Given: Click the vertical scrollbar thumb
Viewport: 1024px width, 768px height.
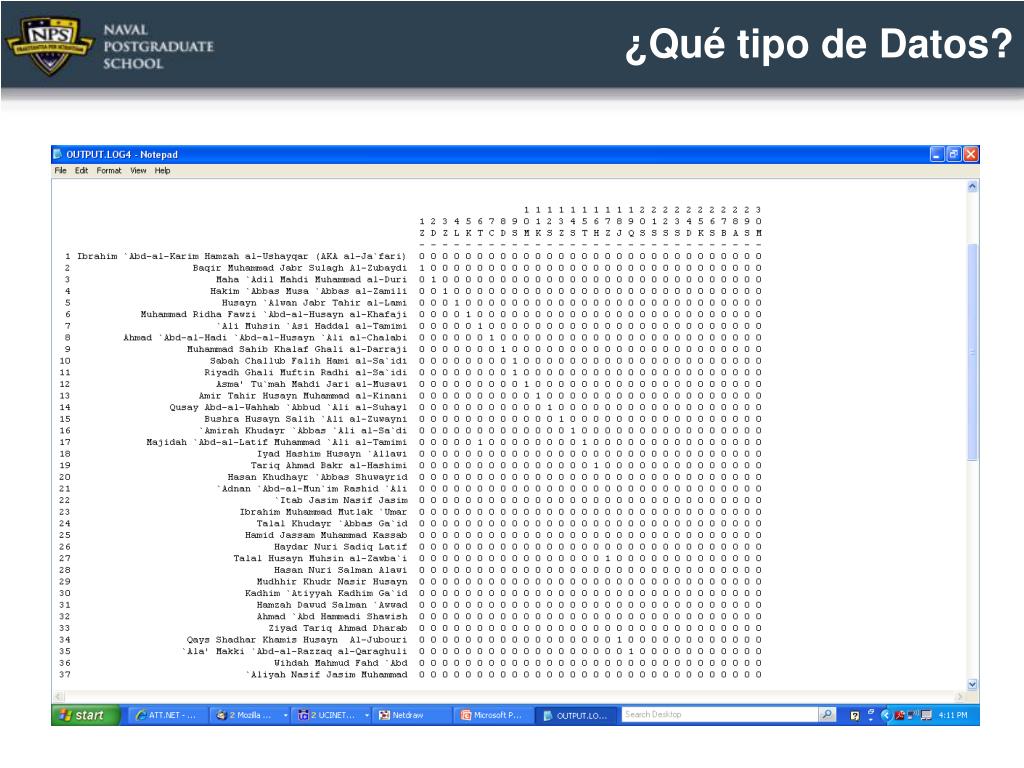Looking at the screenshot, I should 972,351.
